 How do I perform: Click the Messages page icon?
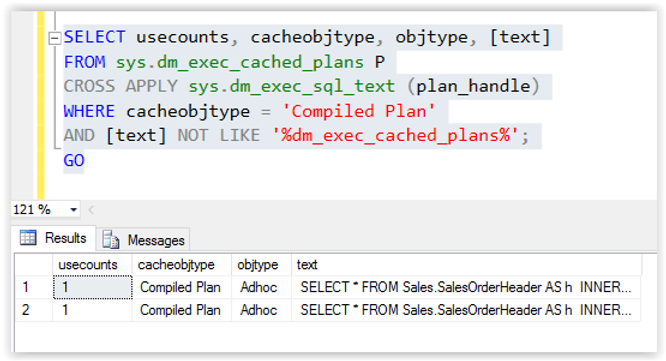coord(111,240)
